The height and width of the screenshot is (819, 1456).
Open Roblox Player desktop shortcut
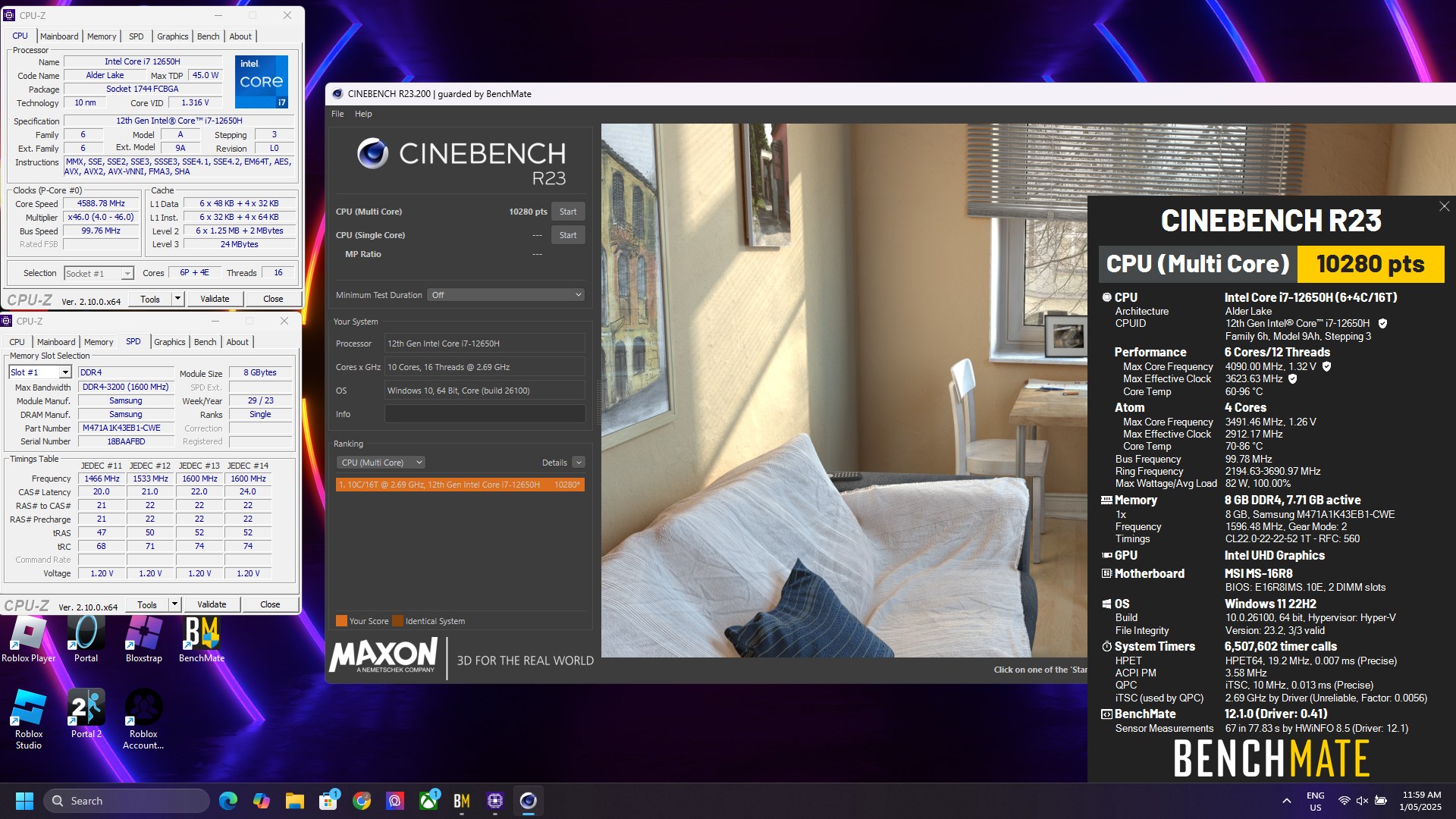tap(29, 639)
